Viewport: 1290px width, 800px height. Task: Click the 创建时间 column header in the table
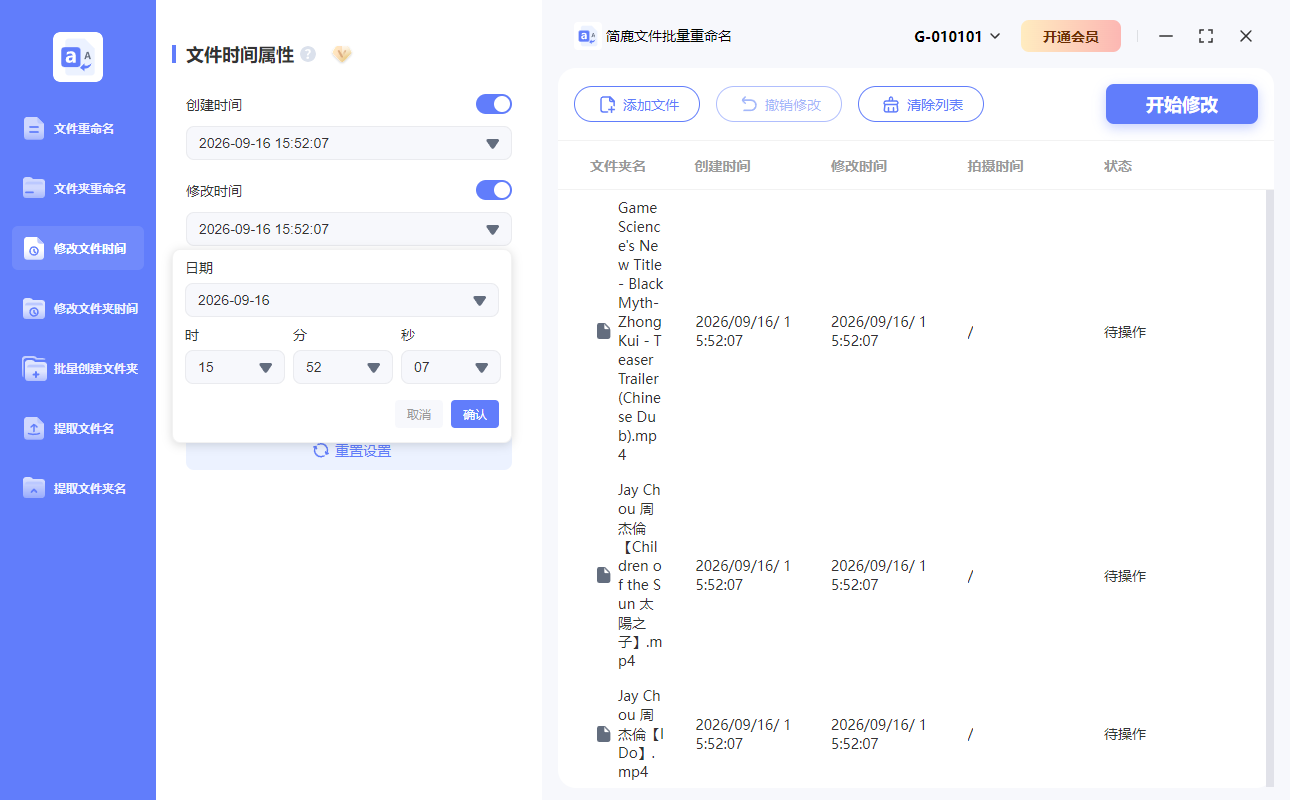(722, 166)
